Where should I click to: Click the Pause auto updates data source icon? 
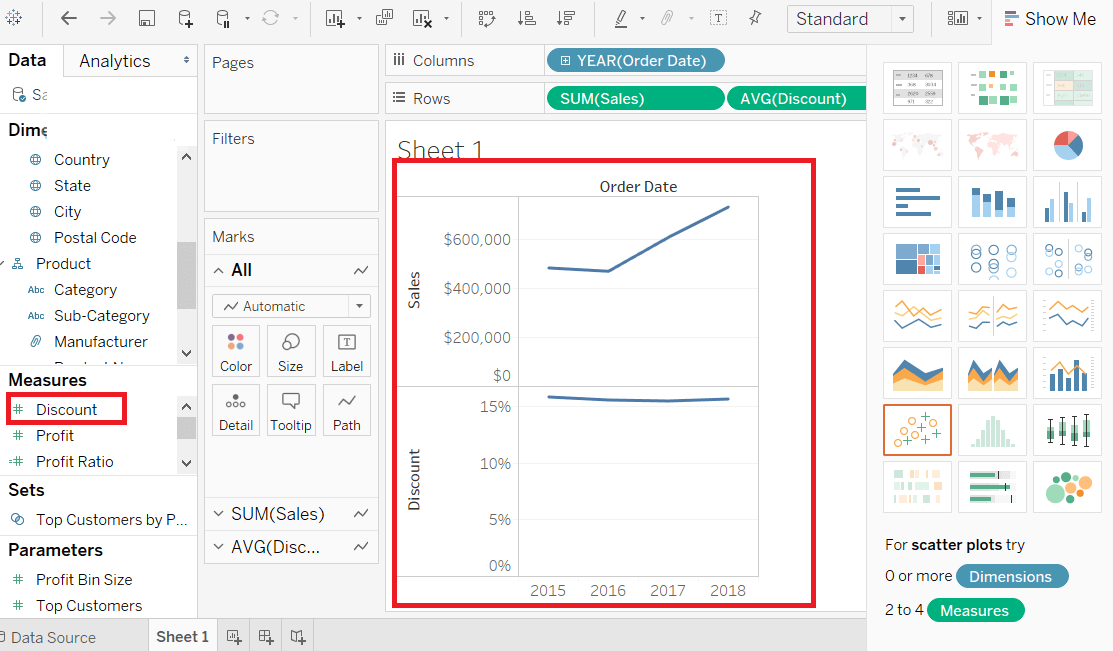coord(223,19)
